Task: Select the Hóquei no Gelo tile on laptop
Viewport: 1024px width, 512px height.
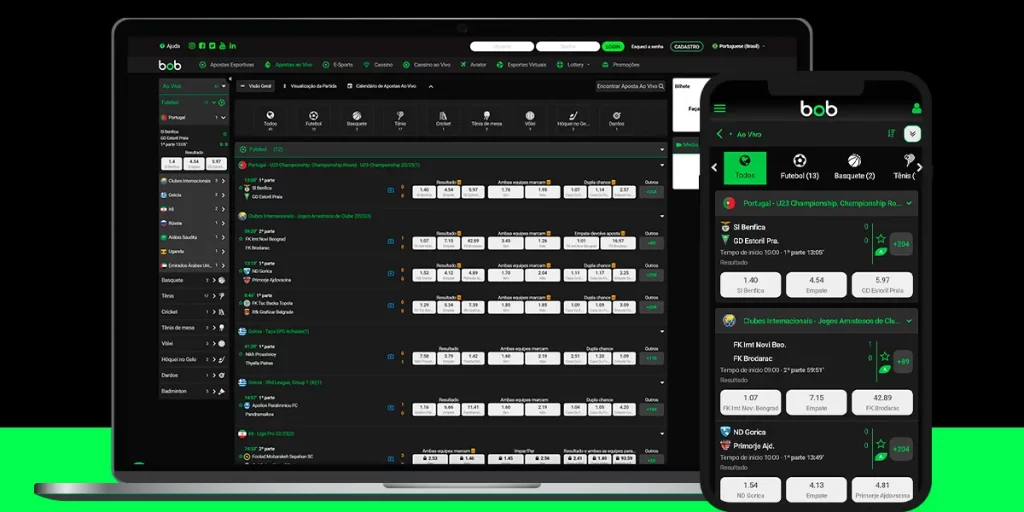Action: (x=573, y=118)
